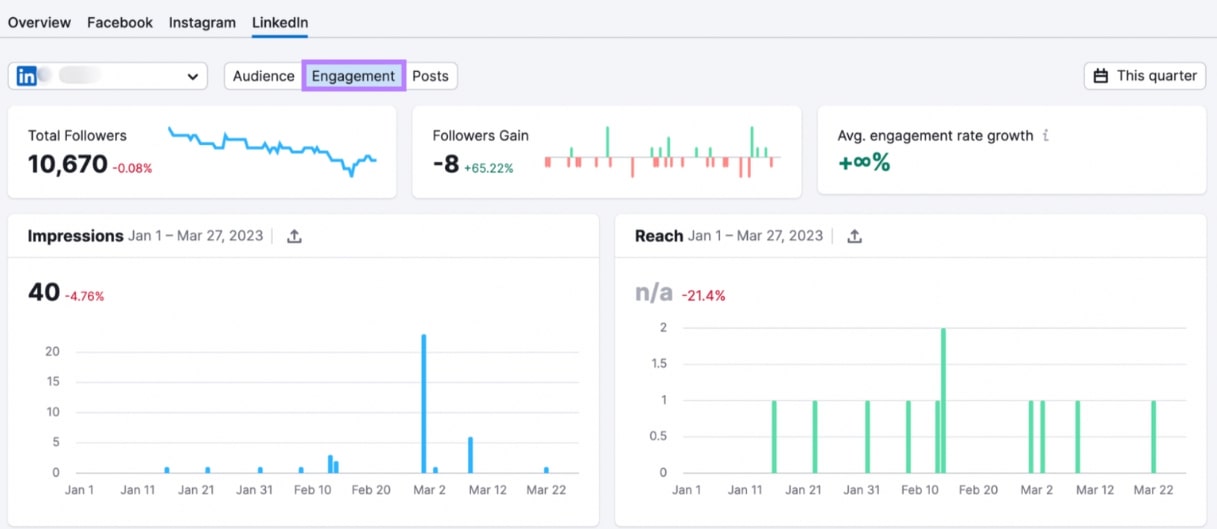
Task: Click the 10,670 total followers value
Action: coord(67,164)
